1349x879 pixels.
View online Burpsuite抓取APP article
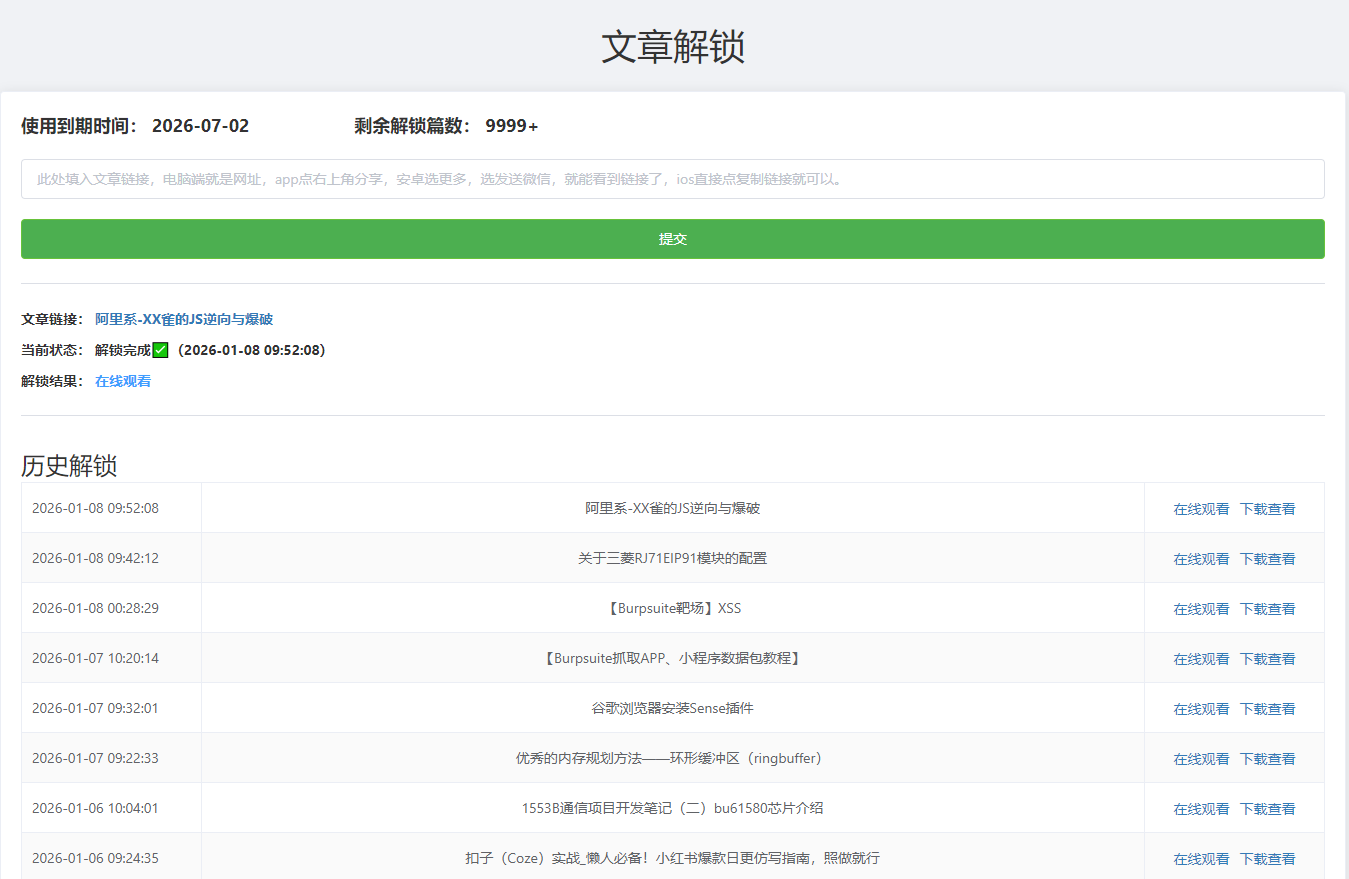coord(1201,659)
